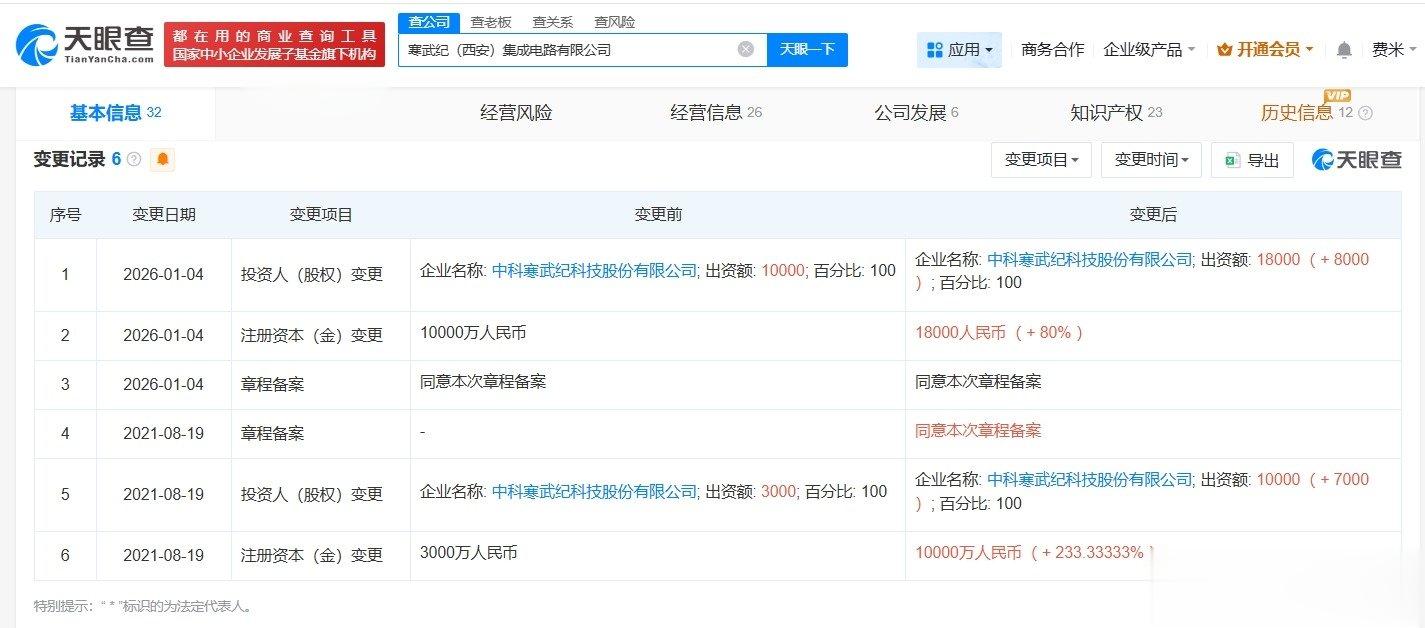Open the 变更记录 help question icon

point(134,159)
